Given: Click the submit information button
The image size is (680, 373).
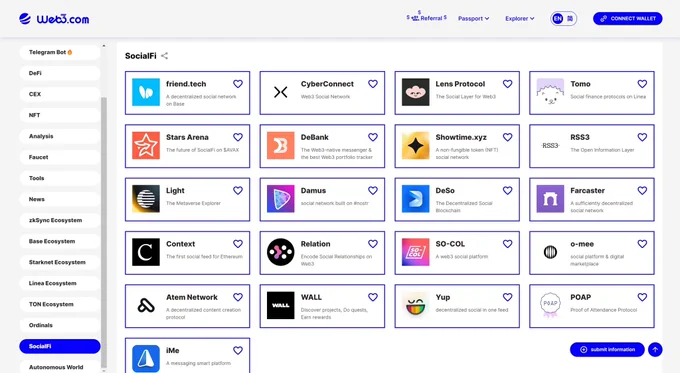Looking at the screenshot, I should pos(607,350).
